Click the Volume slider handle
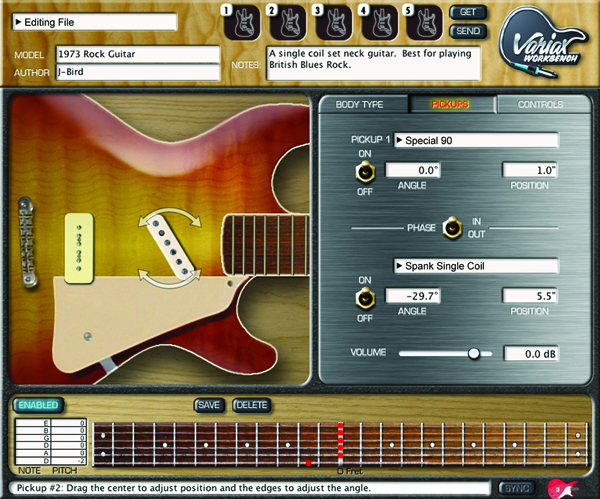This screenshot has height=499, width=600. pyautogui.click(x=474, y=353)
